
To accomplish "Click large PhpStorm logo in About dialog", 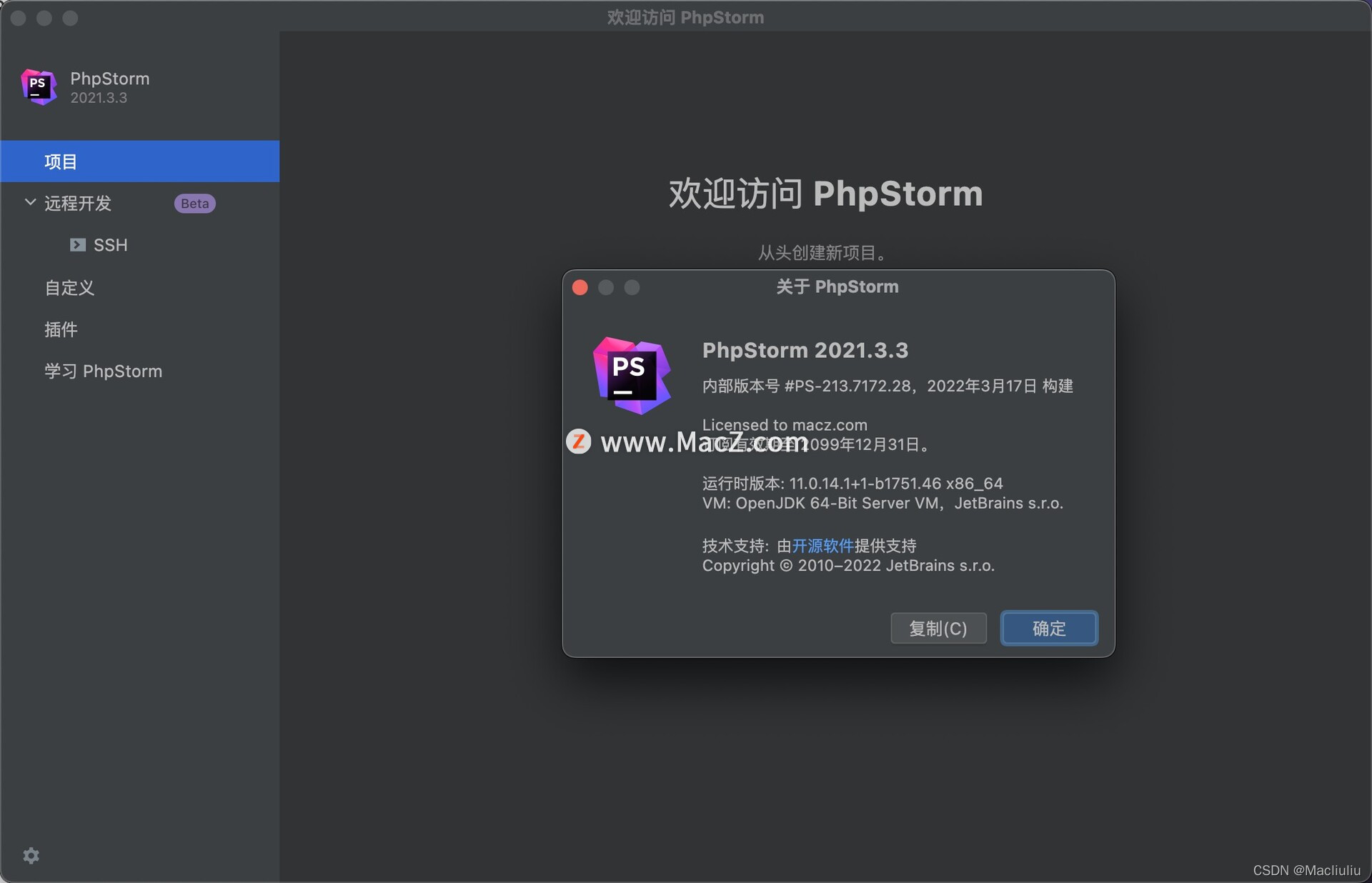I will pos(632,374).
